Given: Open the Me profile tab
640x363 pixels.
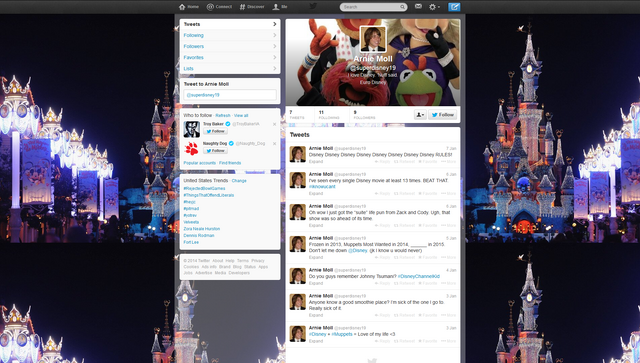Looking at the screenshot, I should (280, 7).
